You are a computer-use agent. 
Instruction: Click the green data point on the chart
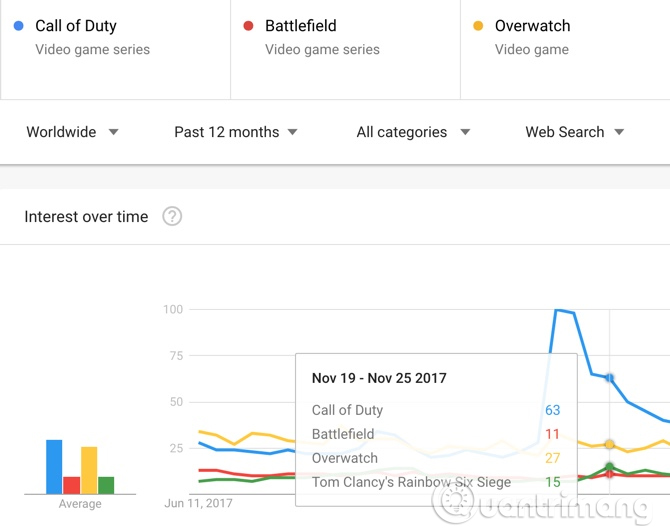pos(610,467)
